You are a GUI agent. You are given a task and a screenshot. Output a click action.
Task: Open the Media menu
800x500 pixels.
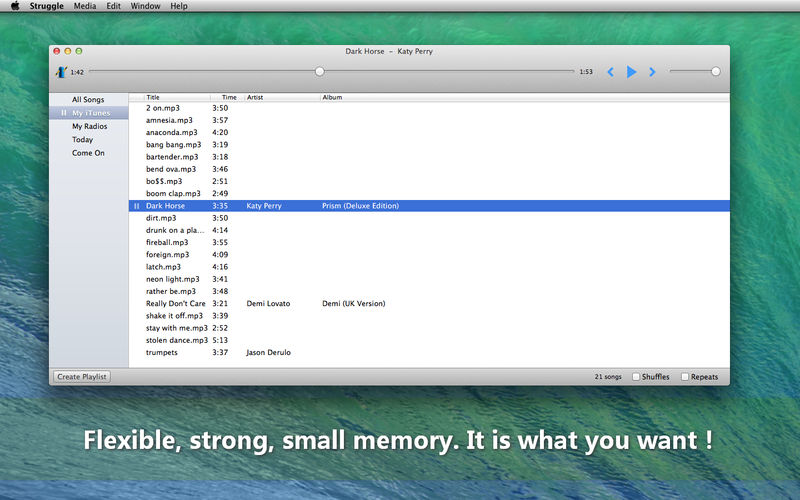(85, 6)
